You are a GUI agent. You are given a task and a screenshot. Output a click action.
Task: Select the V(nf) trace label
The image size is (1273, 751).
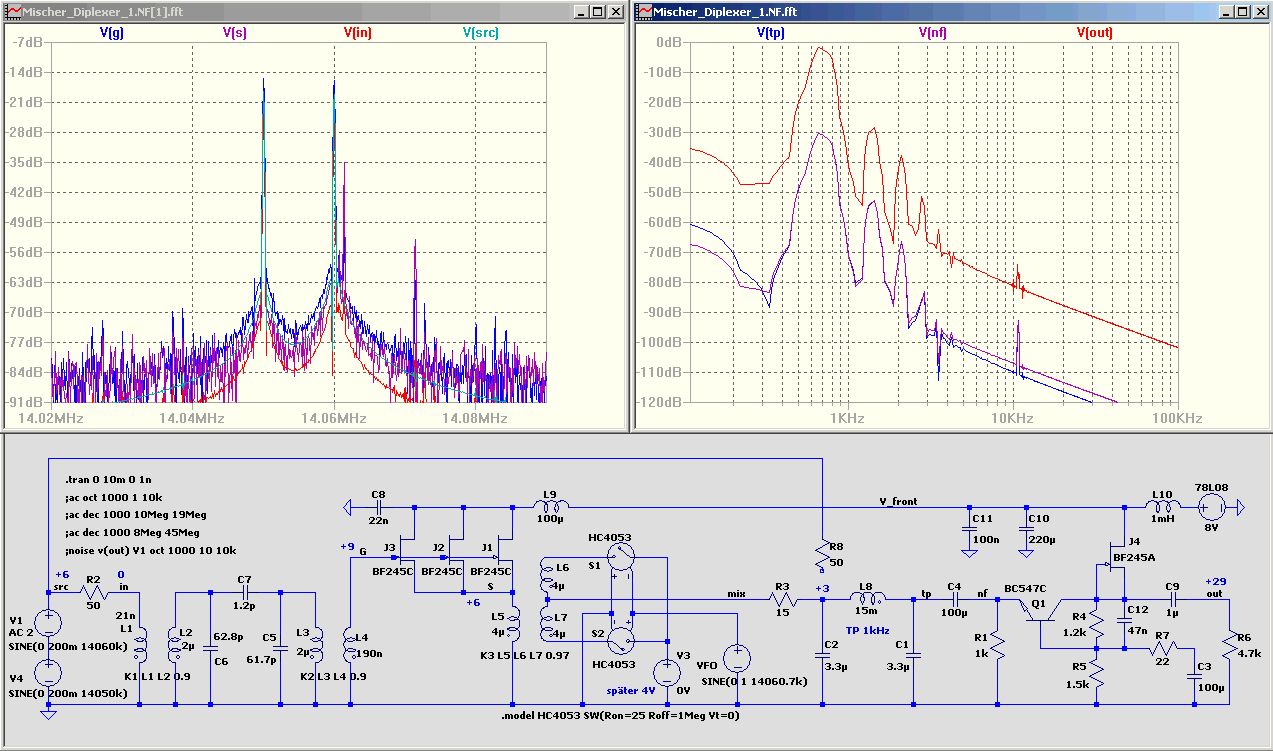pyautogui.click(x=932, y=33)
